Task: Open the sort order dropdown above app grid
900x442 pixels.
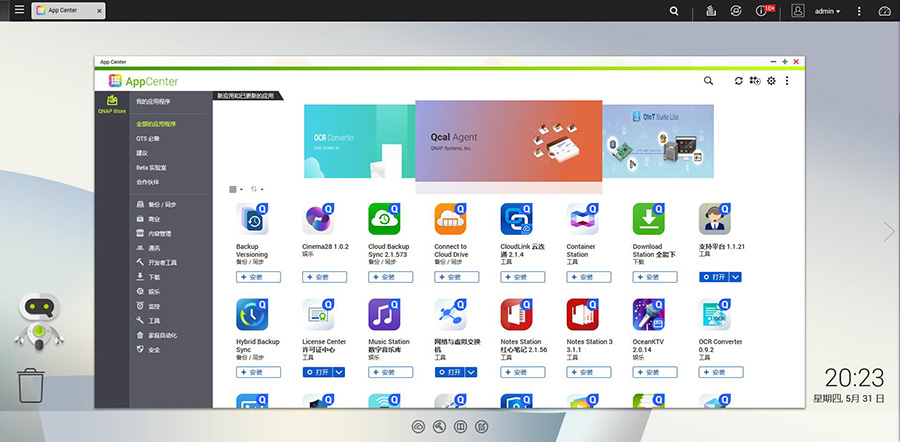Action: pos(257,189)
